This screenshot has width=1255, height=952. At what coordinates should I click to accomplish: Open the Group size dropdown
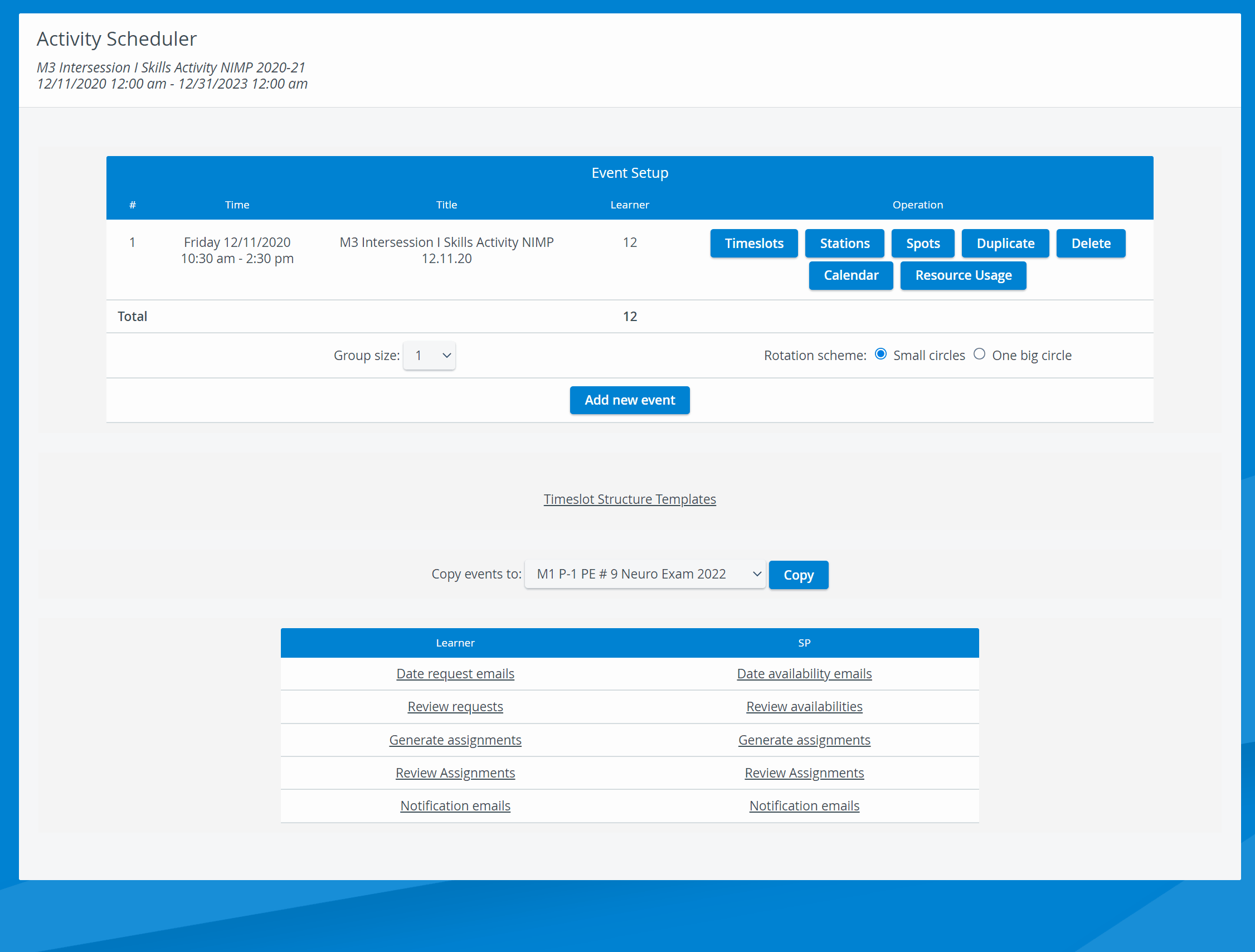[x=429, y=355]
